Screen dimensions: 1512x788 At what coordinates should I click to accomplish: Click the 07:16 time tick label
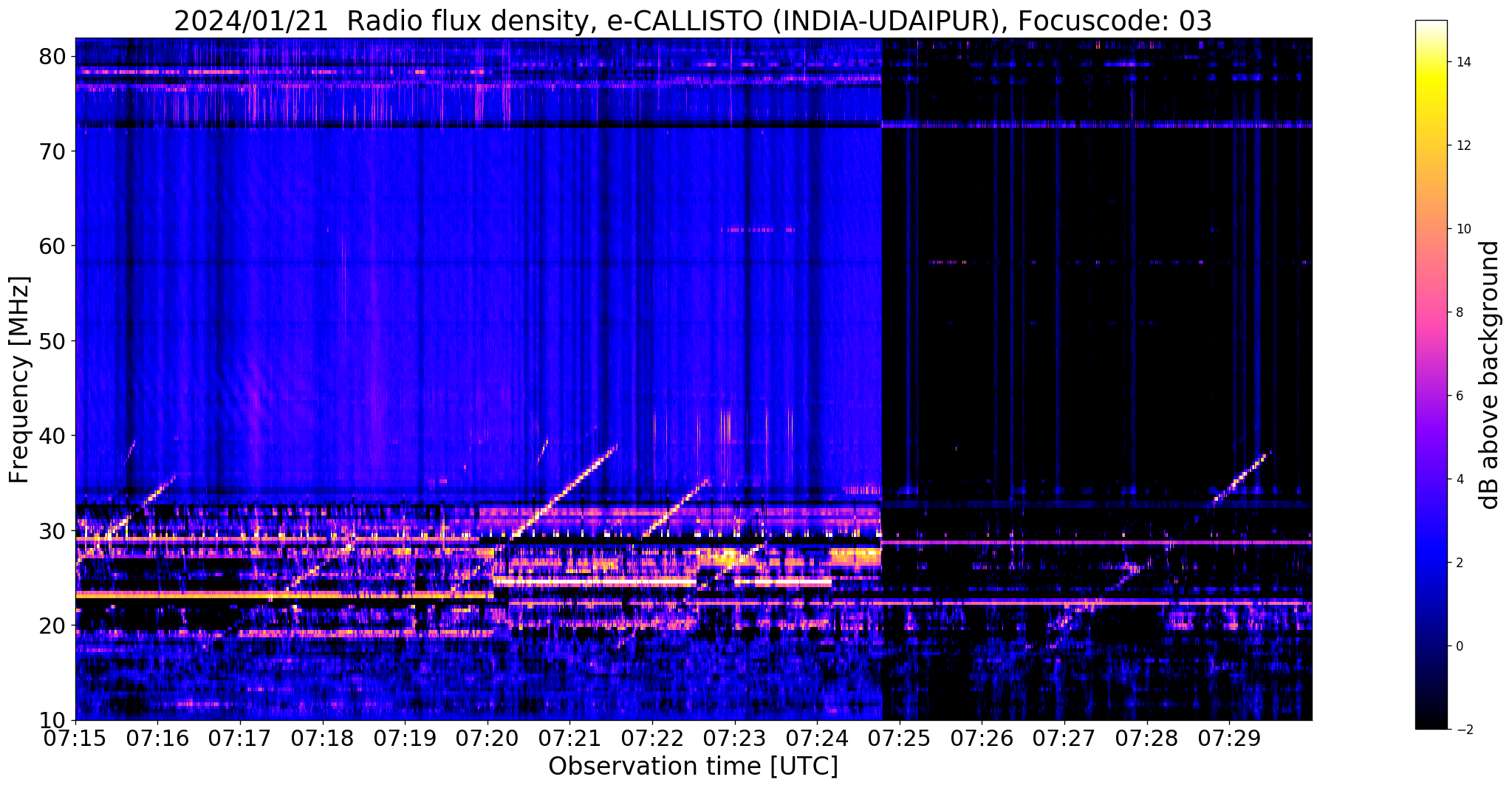click(x=158, y=739)
